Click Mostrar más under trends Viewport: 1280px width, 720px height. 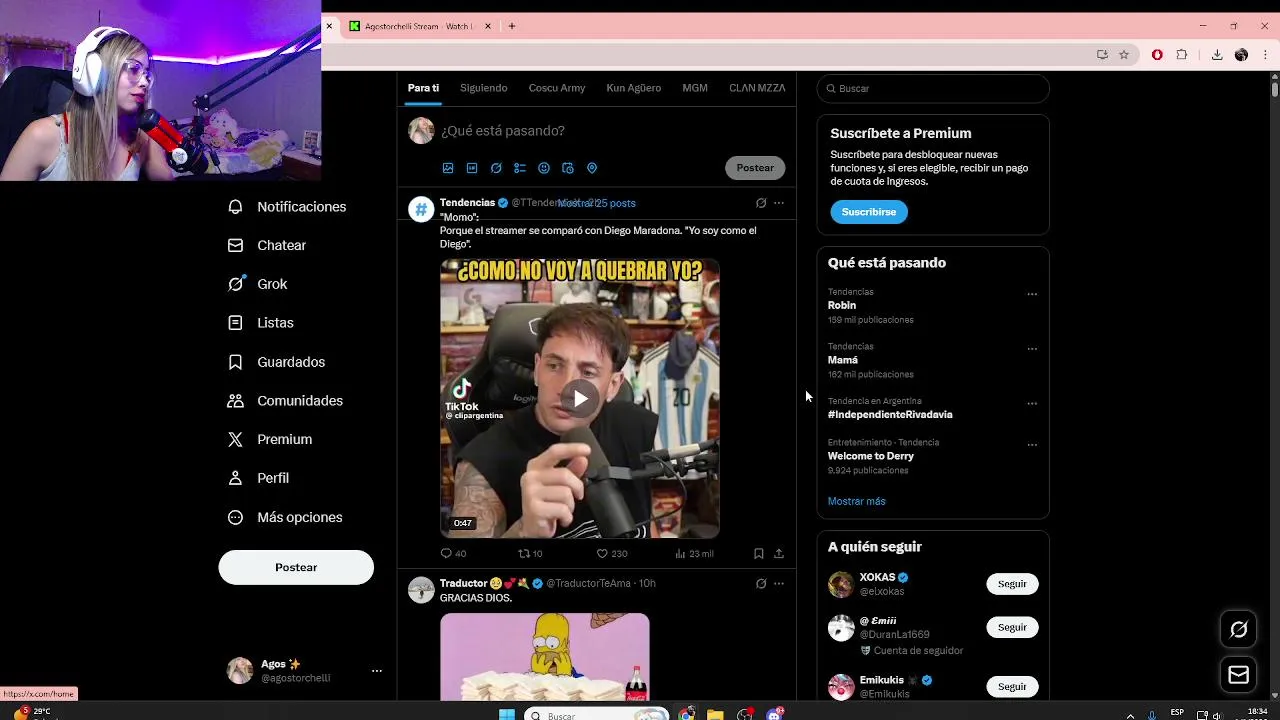pyautogui.click(x=857, y=501)
